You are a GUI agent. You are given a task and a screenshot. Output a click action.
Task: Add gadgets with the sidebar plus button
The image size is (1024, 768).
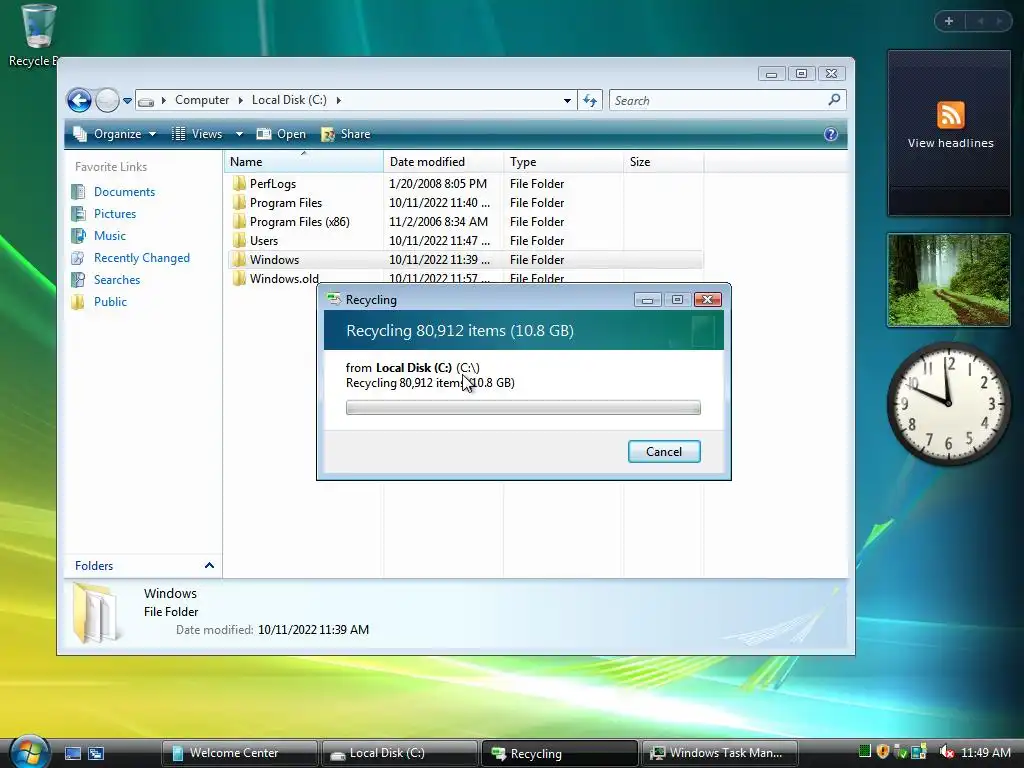949,21
